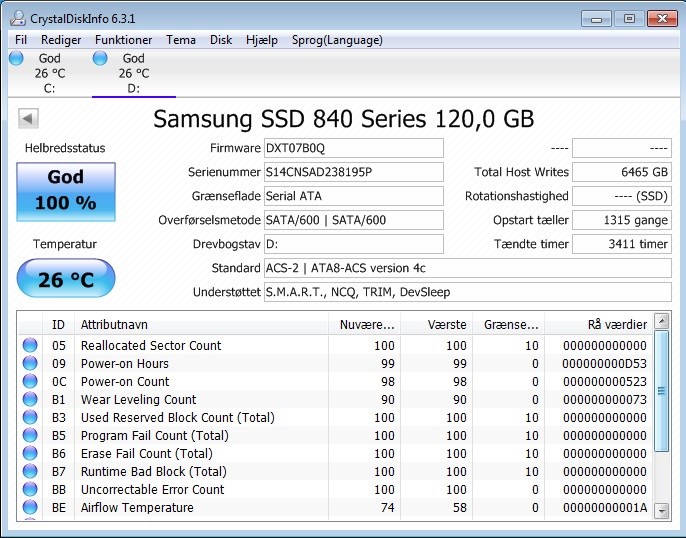Click the ID column header
The image size is (686, 538).
(58, 325)
